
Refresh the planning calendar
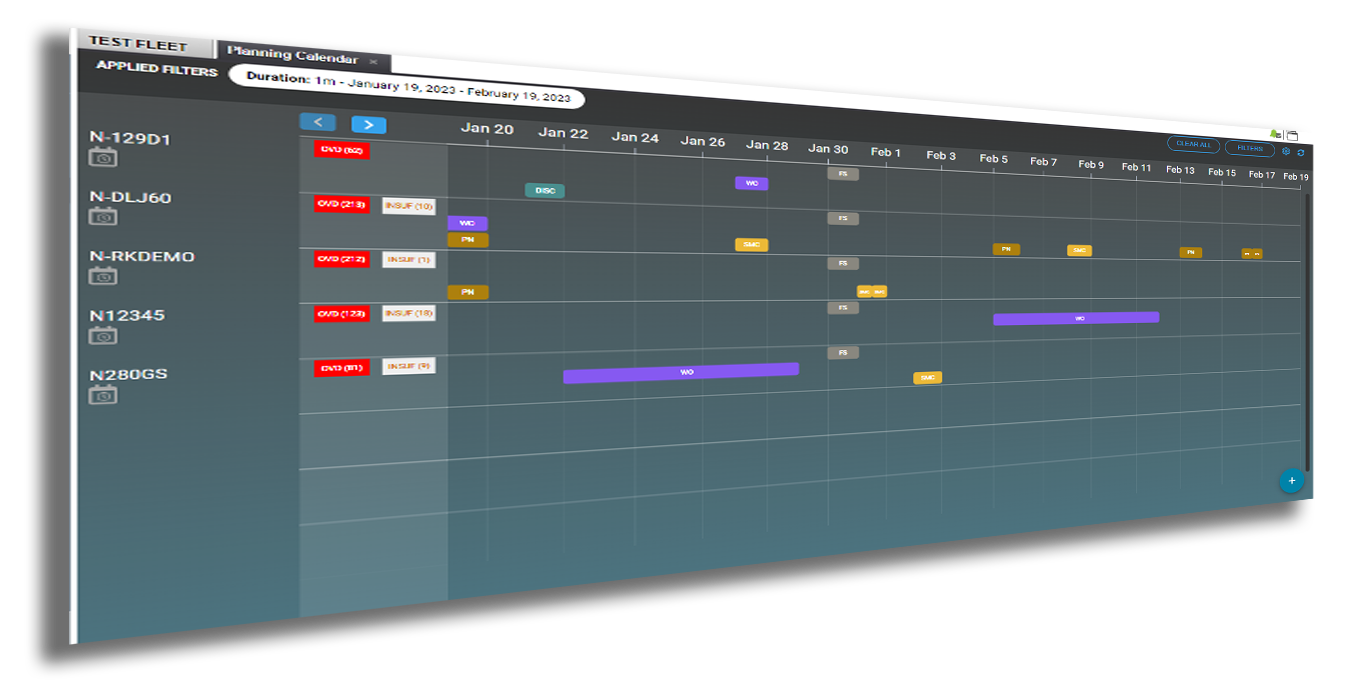click(x=1301, y=153)
